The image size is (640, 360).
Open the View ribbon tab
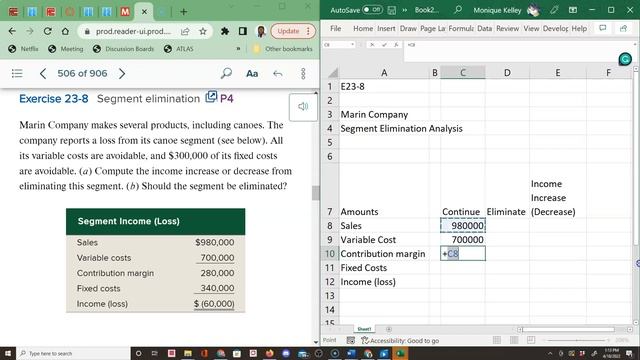(x=531, y=29)
